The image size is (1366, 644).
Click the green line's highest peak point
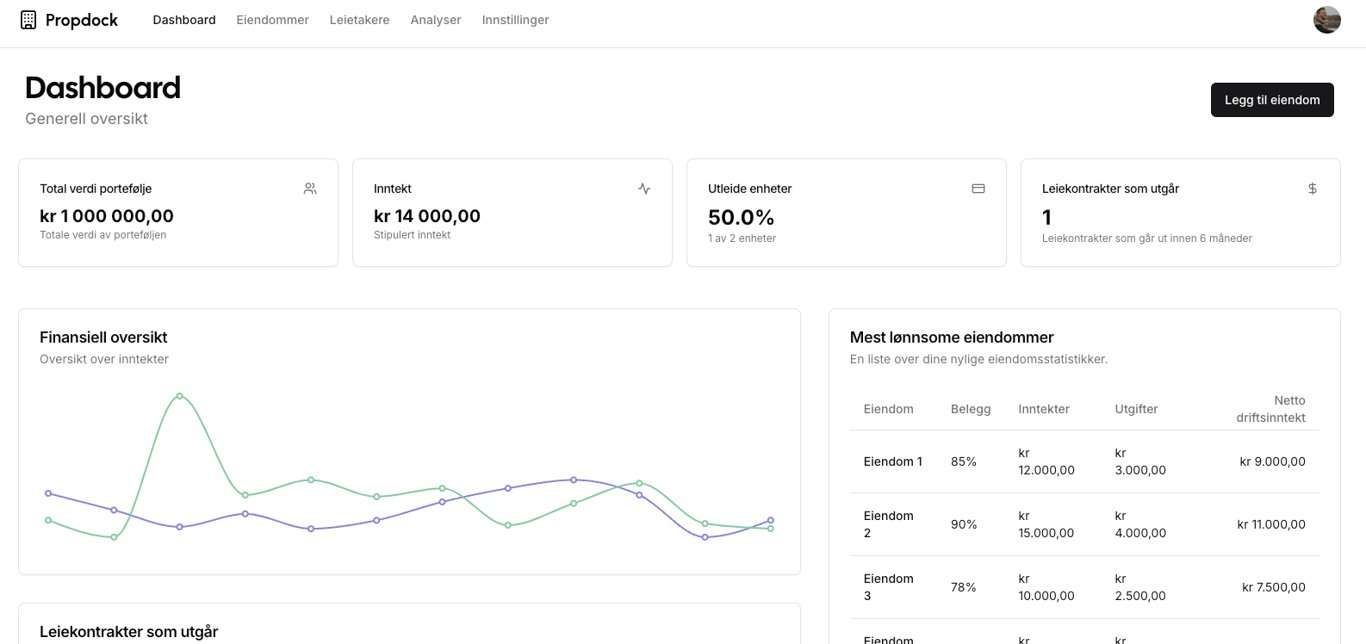(179, 396)
